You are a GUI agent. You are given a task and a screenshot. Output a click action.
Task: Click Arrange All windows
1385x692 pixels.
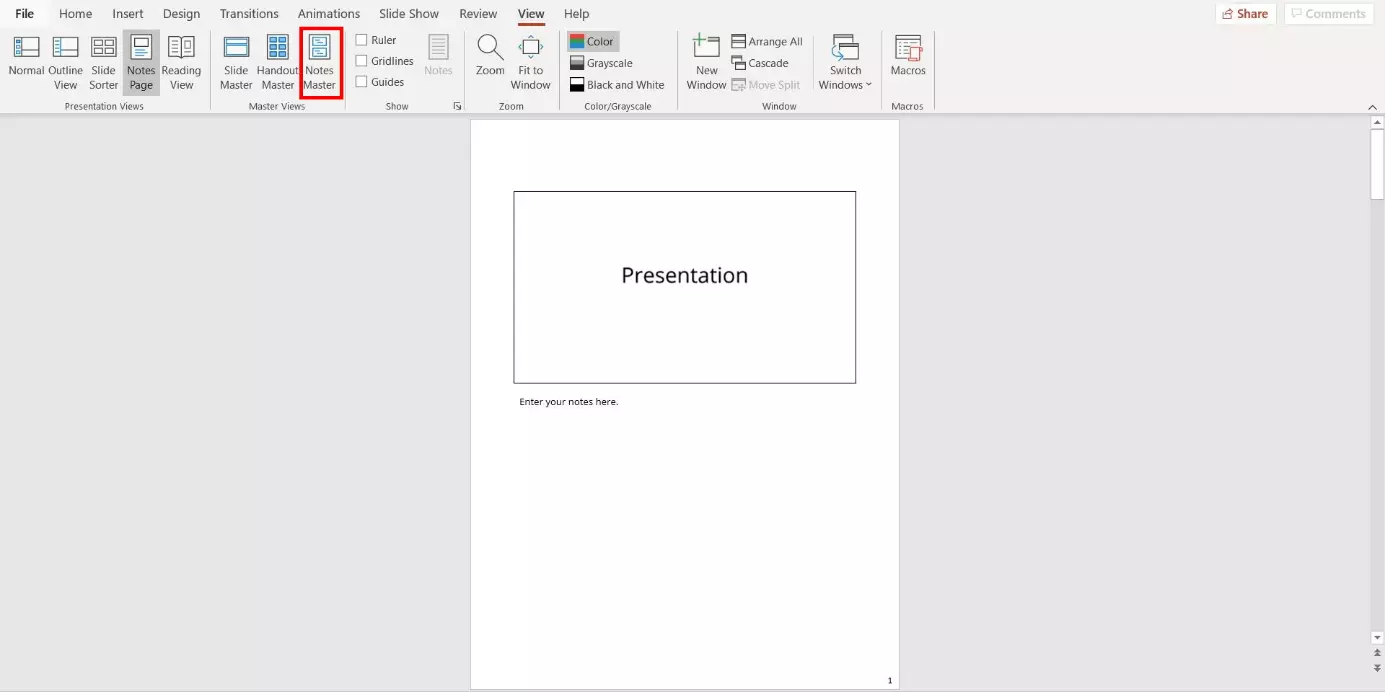[x=767, y=42]
